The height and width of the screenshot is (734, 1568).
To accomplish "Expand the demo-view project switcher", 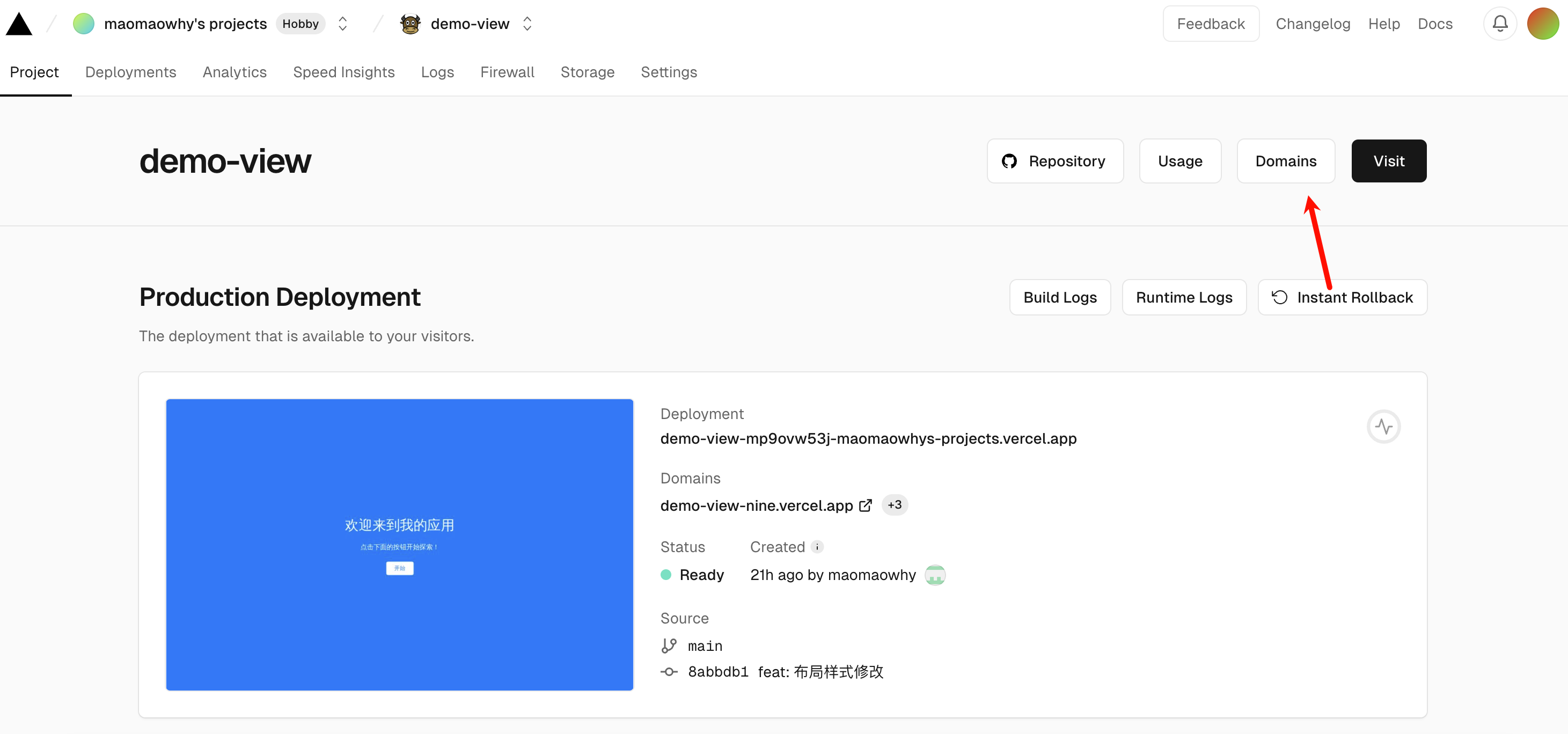I will [527, 24].
